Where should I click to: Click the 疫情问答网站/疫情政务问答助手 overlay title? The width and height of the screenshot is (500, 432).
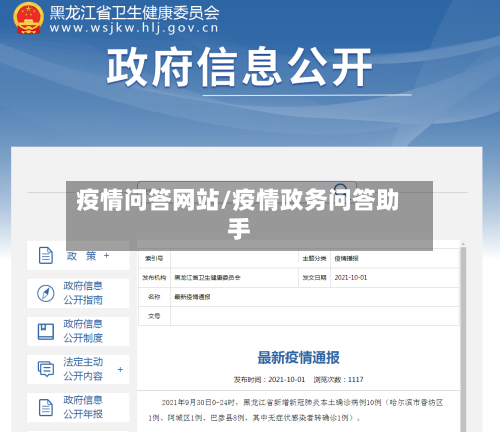[x=238, y=214]
